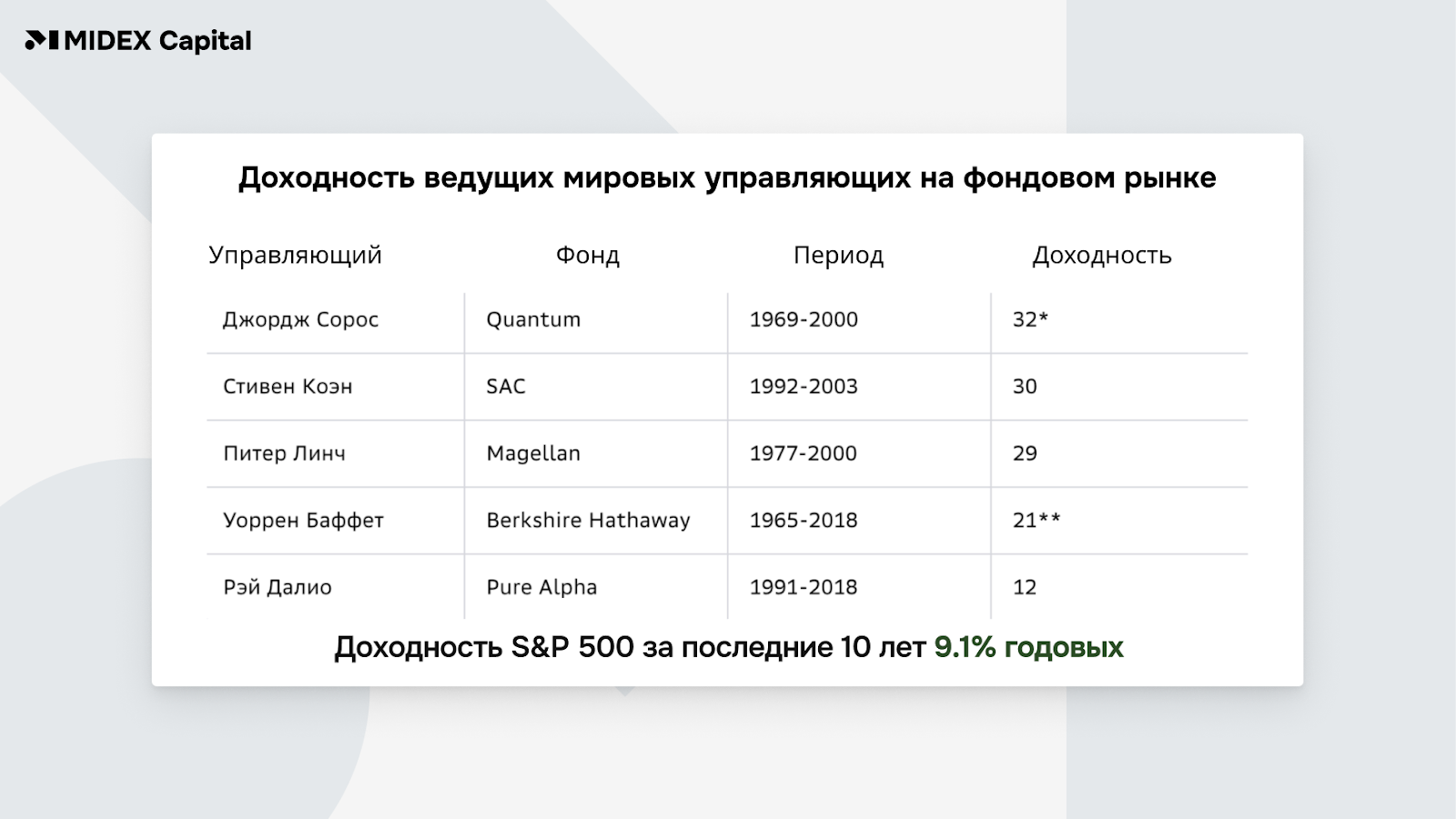This screenshot has width=1456, height=819.
Task: Select the Quantum fund cell
Action: coord(533,319)
